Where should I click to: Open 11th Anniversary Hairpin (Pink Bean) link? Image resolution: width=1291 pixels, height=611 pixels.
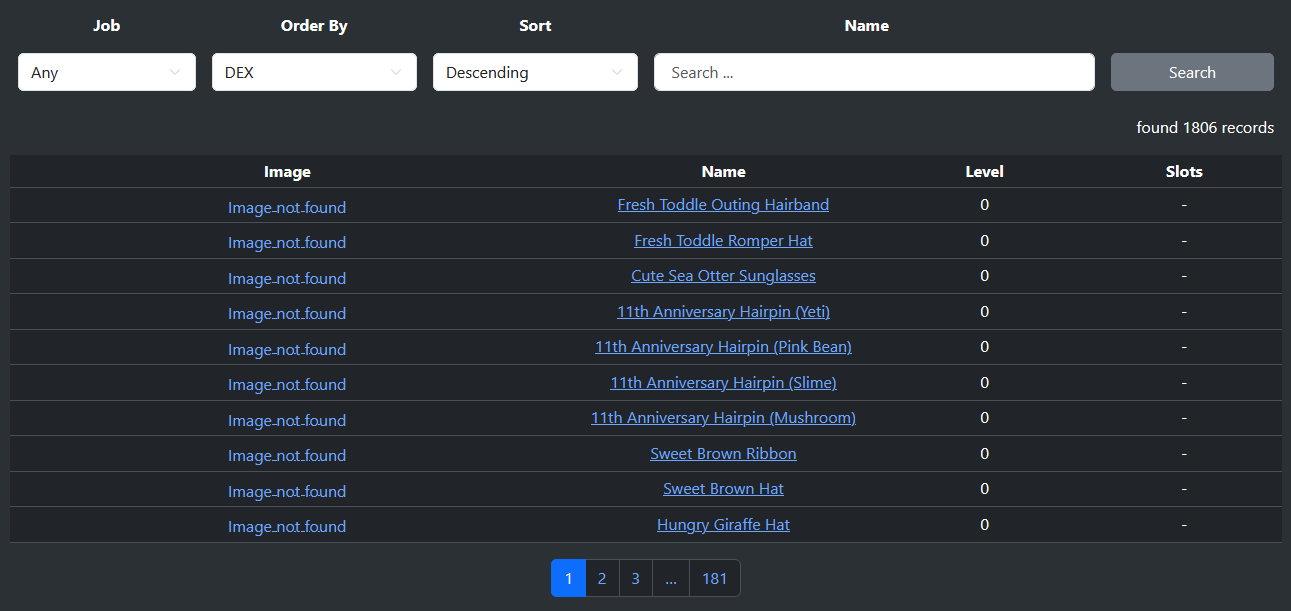(x=723, y=347)
